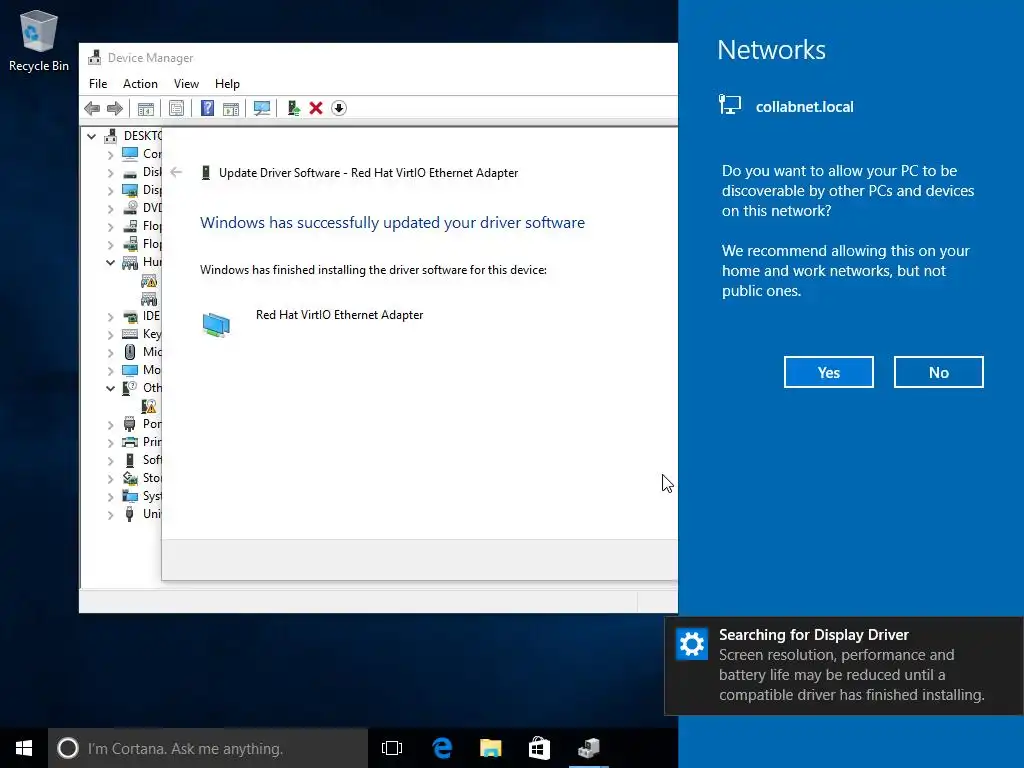Click the mouse icon of the Mic node
Image resolution: width=1024 pixels, height=768 pixels.
pos(130,352)
